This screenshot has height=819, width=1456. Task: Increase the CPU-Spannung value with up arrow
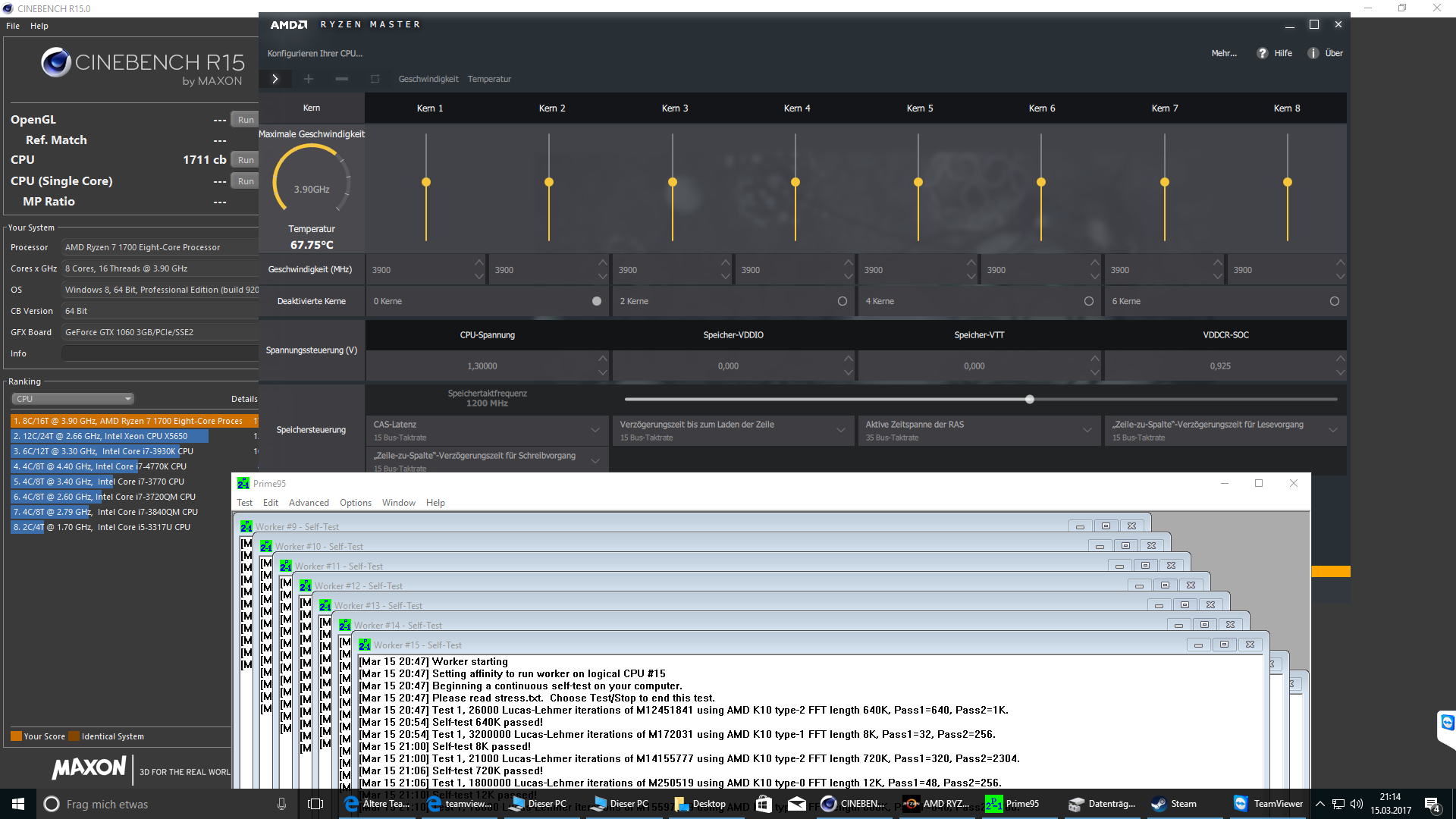(x=602, y=358)
